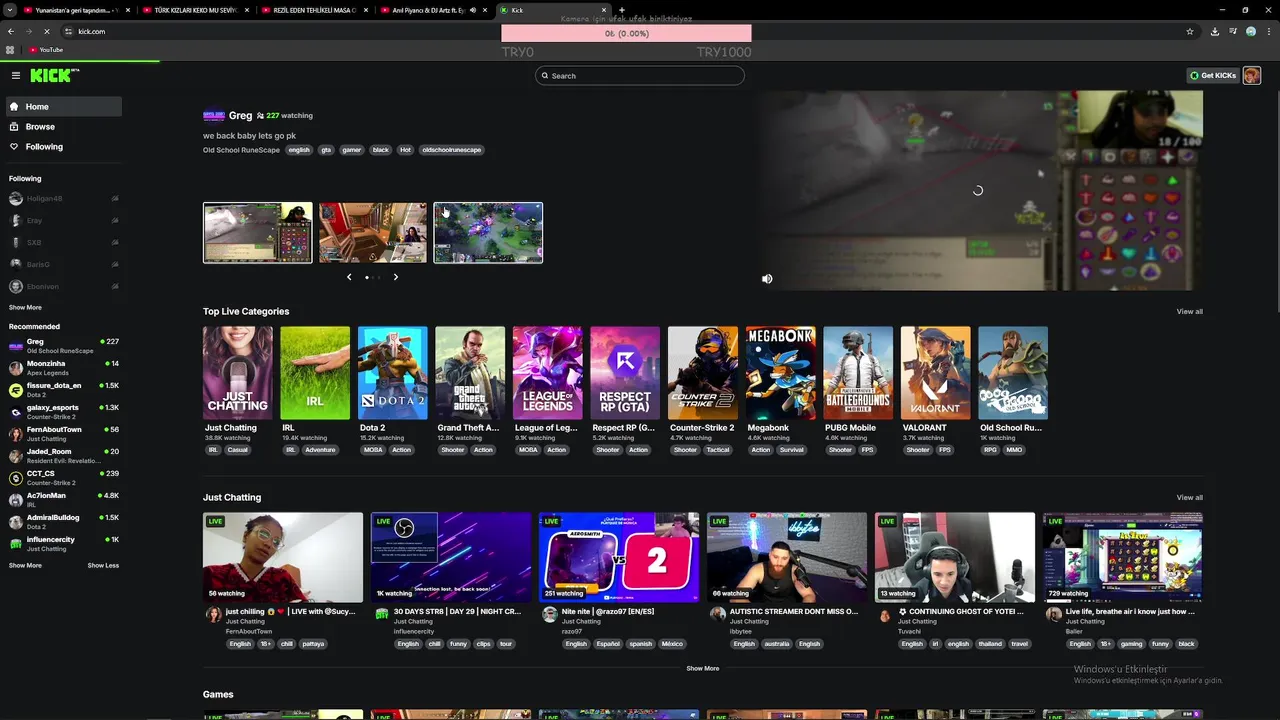Expand Show More under Following list
Image resolution: width=1280 pixels, height=720 pixels.
pos(25,308)
